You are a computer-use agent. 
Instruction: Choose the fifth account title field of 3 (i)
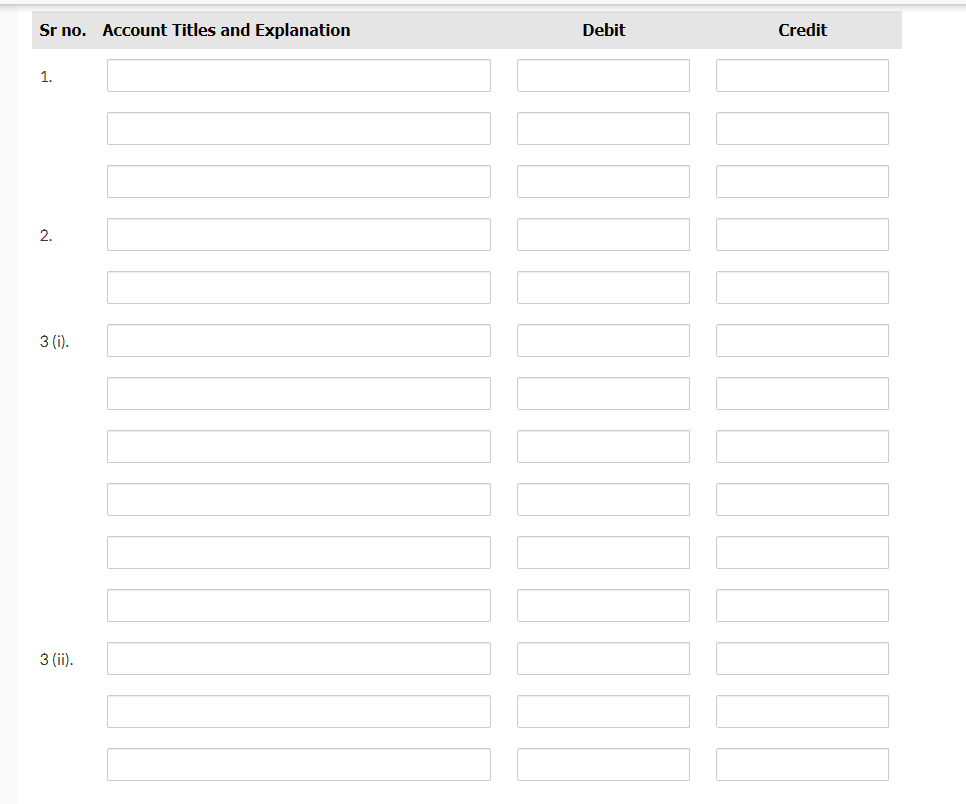click(x=299, y=553)
